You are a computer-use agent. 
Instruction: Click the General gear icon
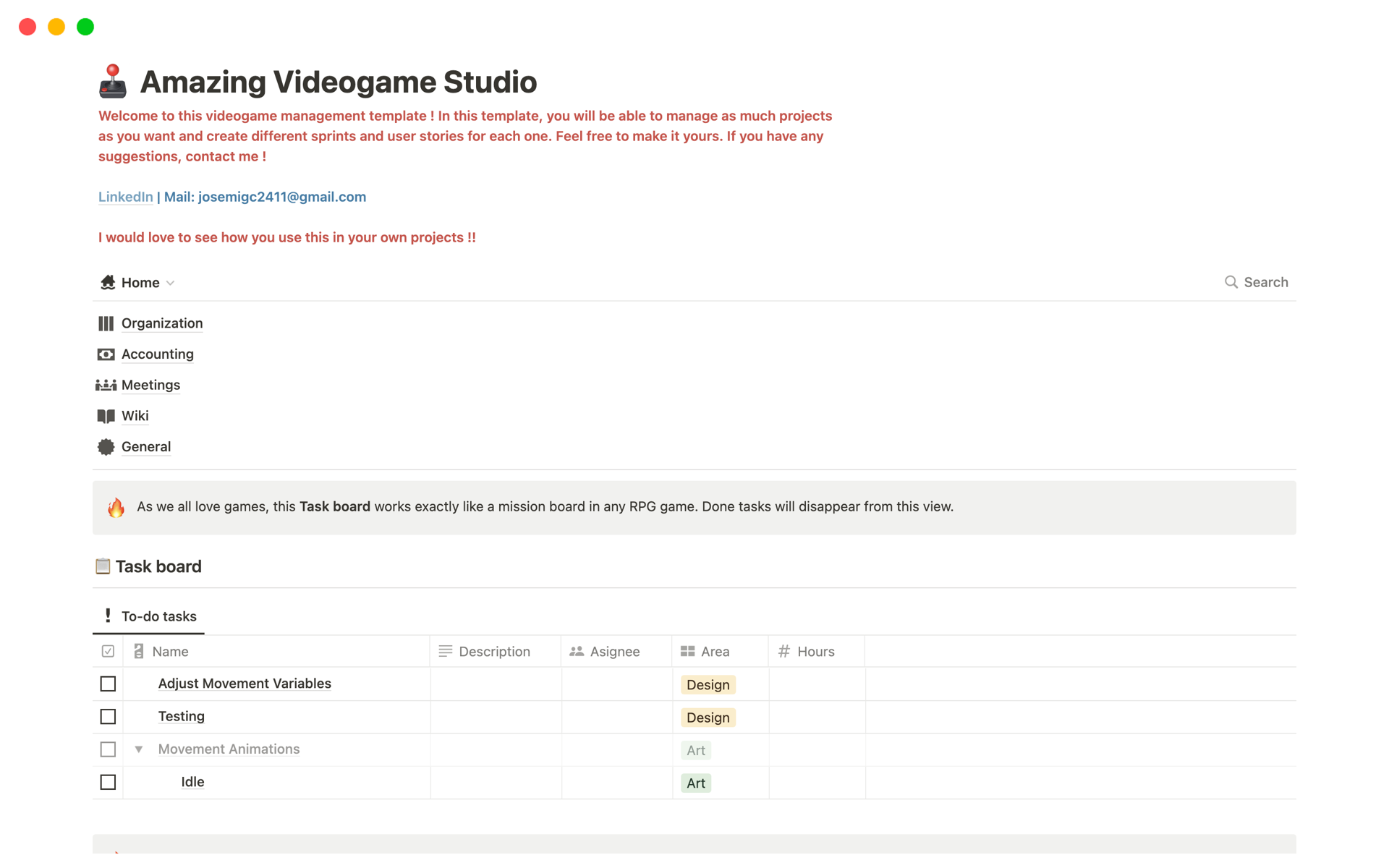(x=106, y=447)
